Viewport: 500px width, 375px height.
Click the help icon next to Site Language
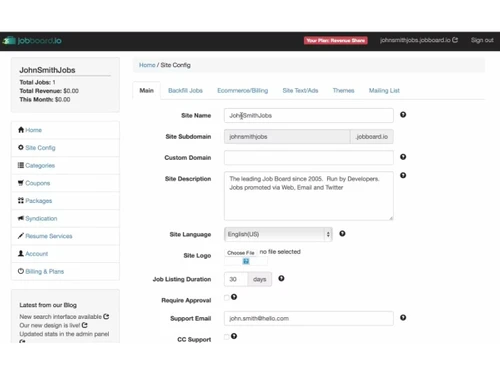pyautogui.click(x=342, y=234)
